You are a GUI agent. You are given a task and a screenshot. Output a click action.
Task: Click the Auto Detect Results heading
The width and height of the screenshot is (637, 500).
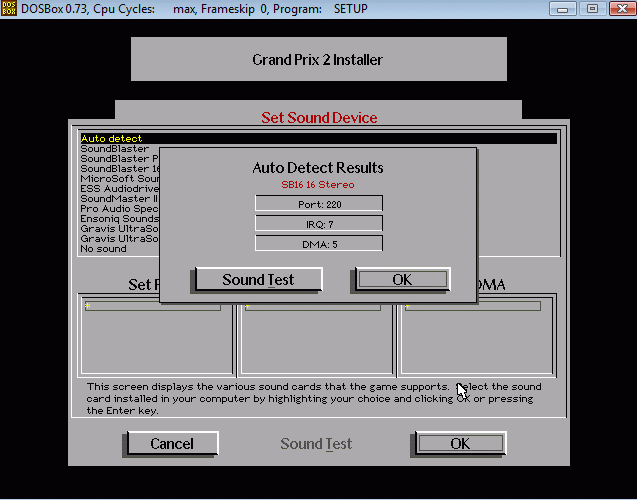point(318,168)
